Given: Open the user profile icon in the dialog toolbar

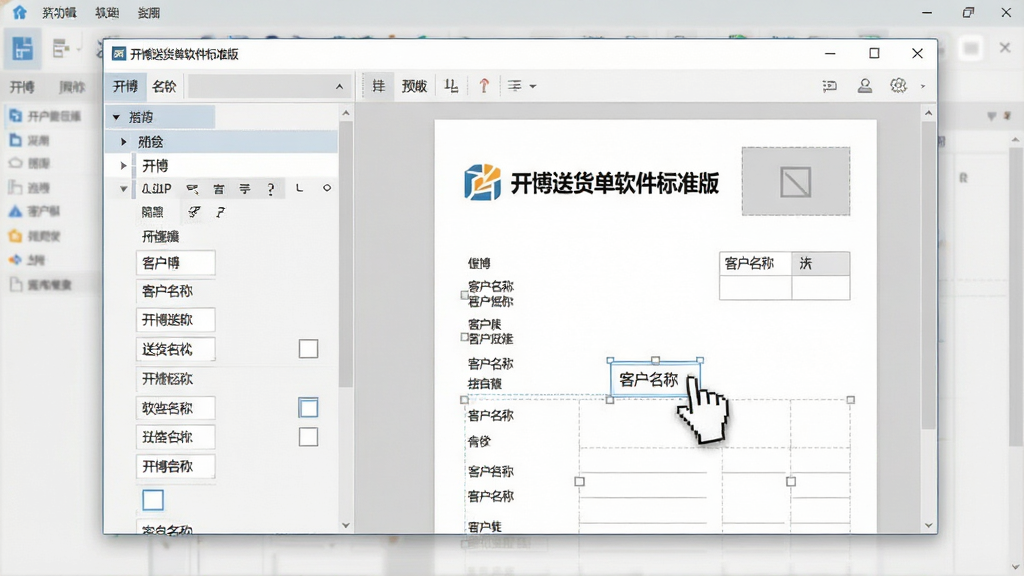Looking at the screenshot, I should coord(865,86).
